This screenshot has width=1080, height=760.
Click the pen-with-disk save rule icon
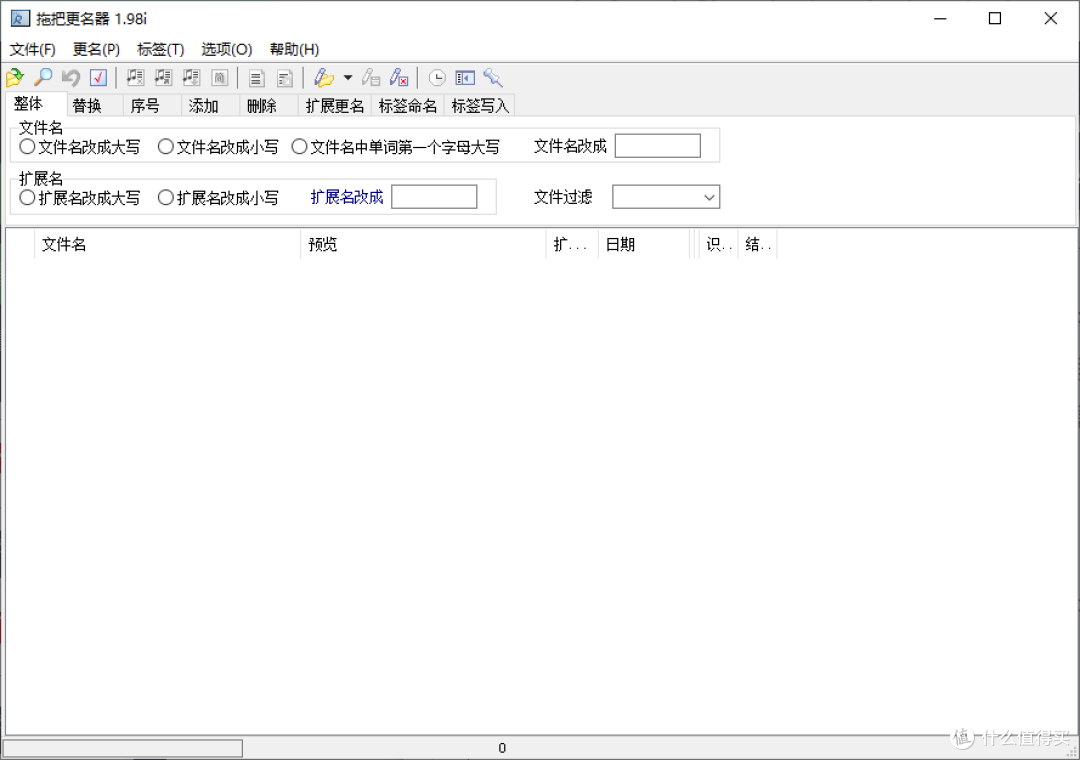pyautogui.click(x=371, y=77)
